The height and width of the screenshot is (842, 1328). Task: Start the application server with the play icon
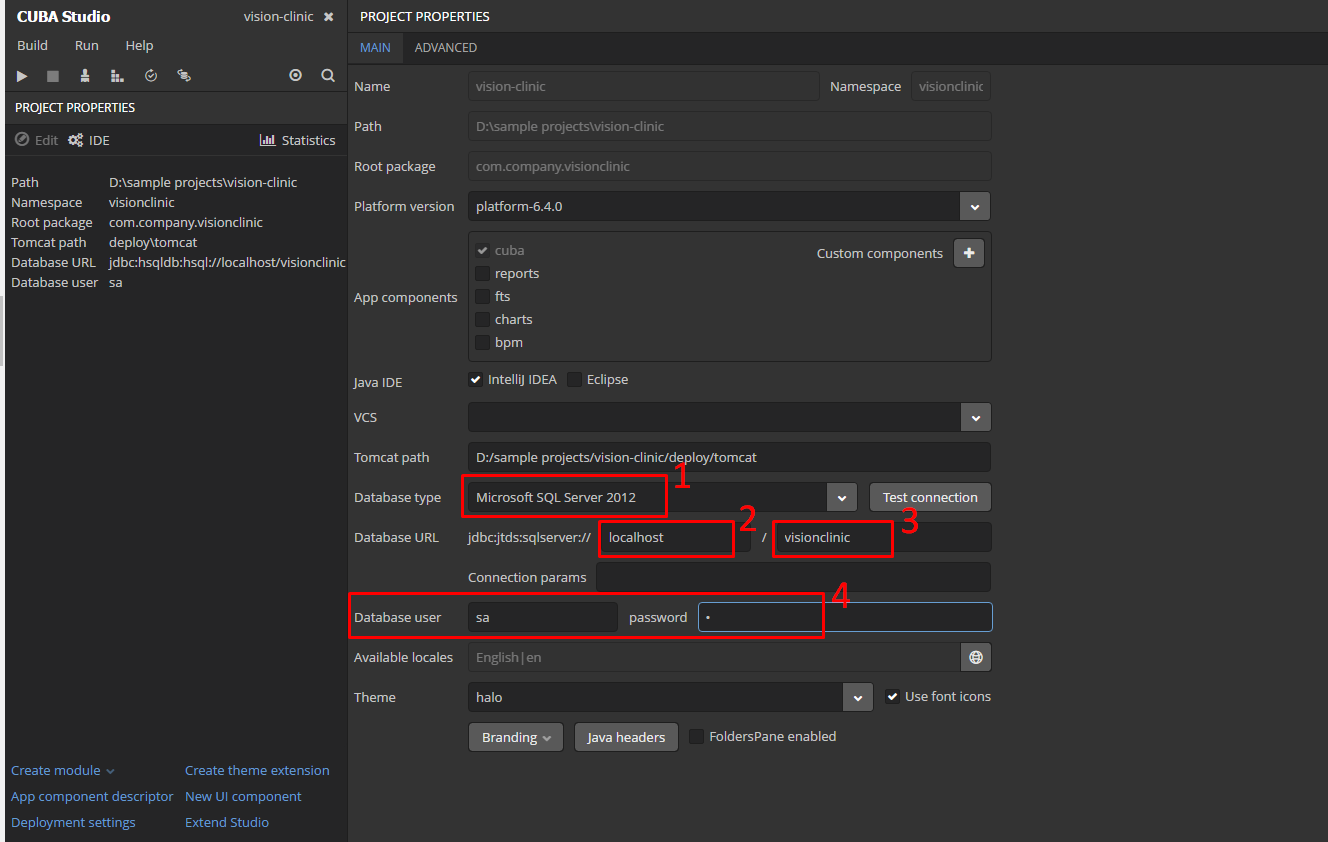tap(22, 76)
